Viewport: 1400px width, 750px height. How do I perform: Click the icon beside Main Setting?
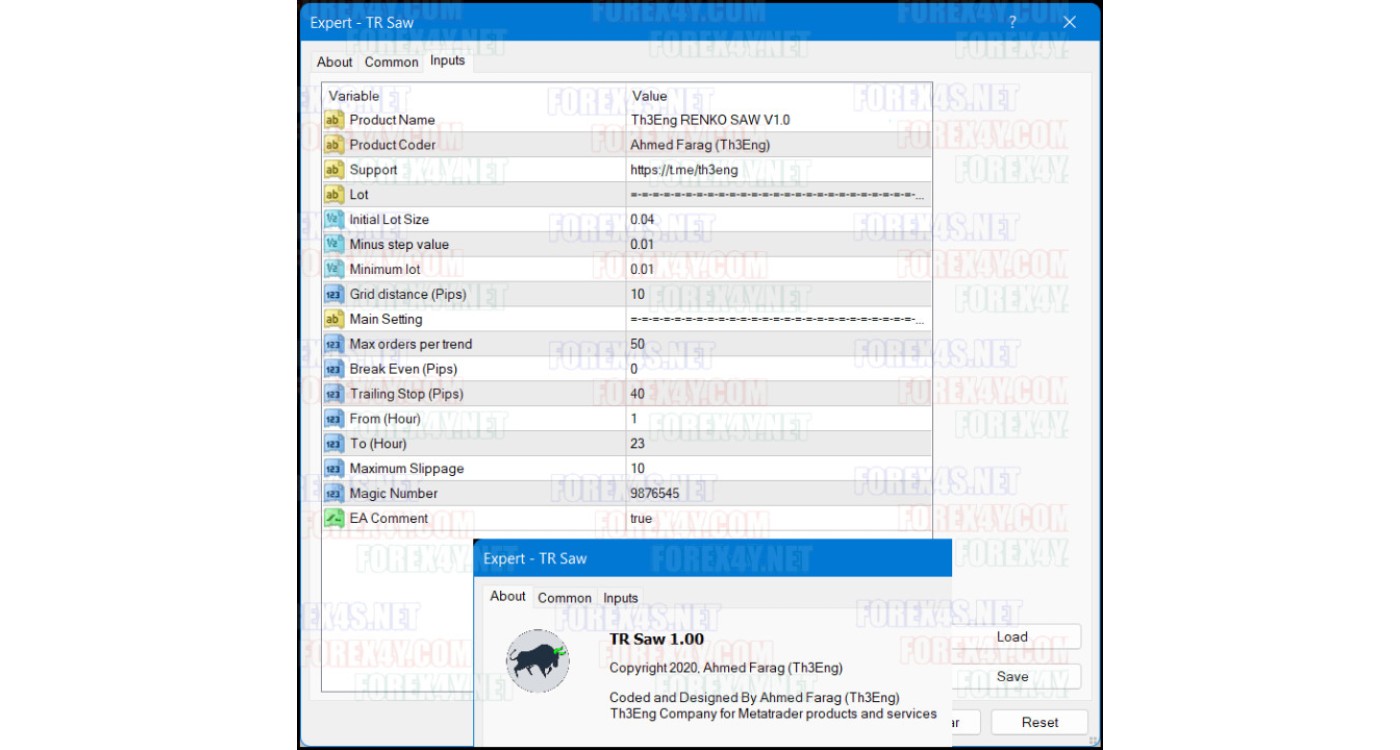tap(334, 319)
